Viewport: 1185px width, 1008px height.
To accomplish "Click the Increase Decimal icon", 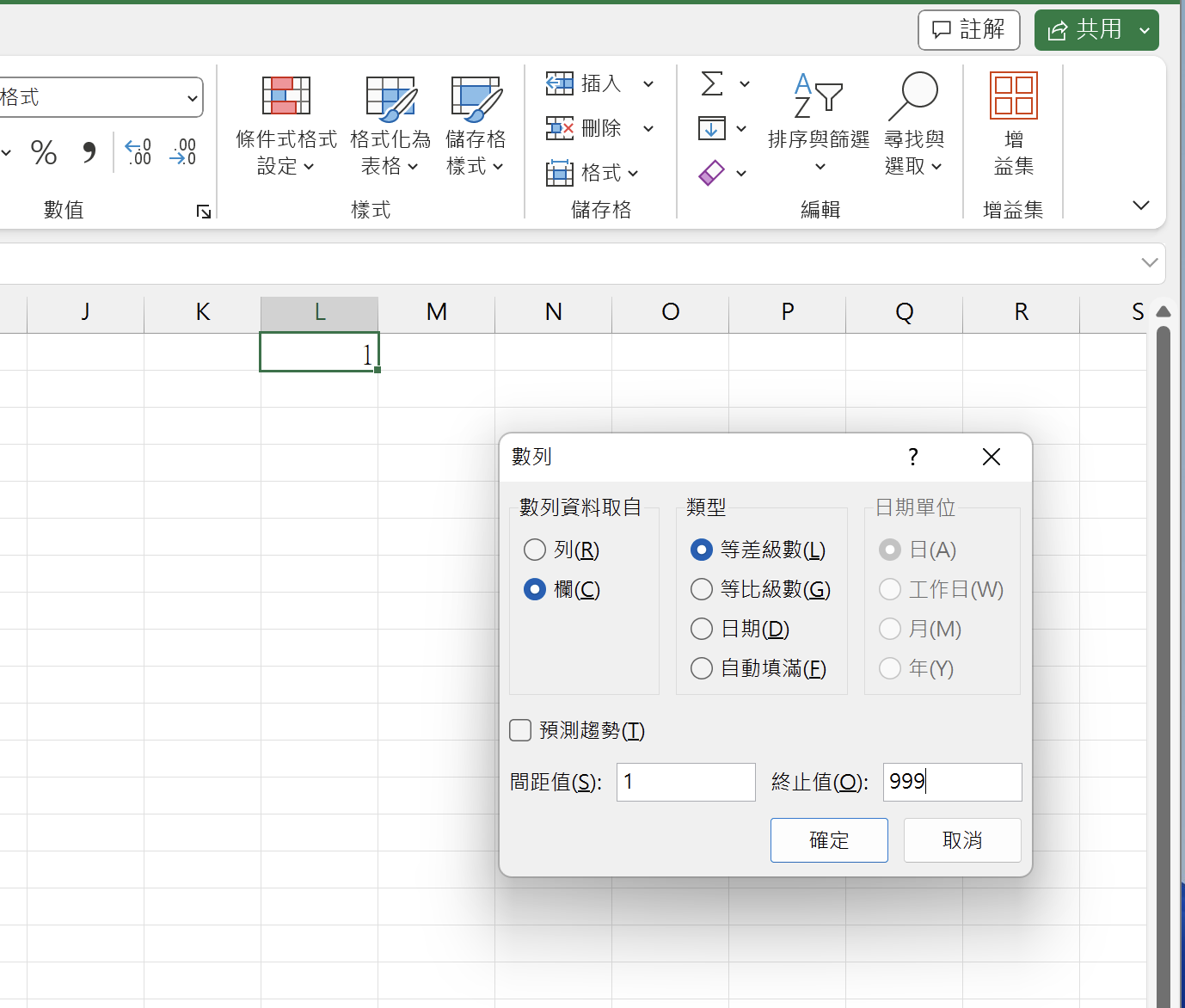I will (x=138, y=152).
